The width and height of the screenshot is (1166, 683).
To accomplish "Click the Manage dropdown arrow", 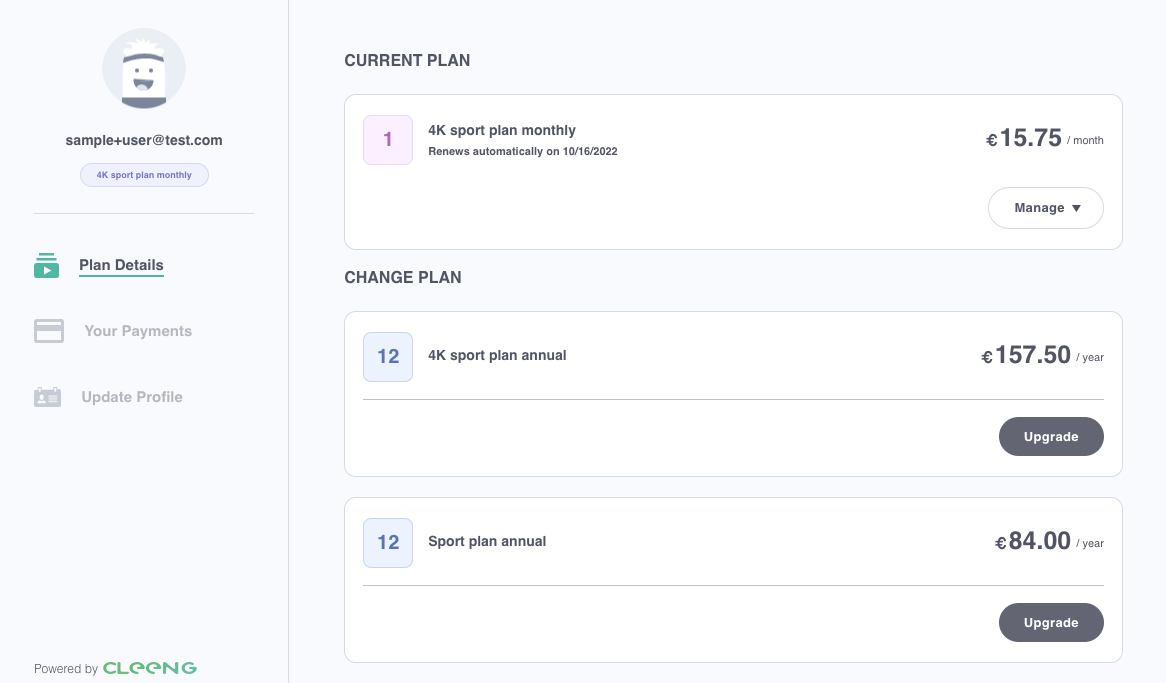I will pyautogui.click(x=1076, y=208).
